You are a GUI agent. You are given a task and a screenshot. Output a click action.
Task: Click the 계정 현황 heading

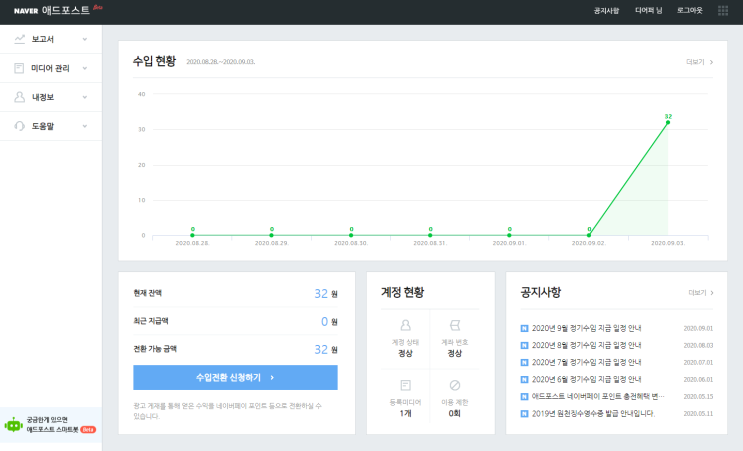click(x=403, y=292)
